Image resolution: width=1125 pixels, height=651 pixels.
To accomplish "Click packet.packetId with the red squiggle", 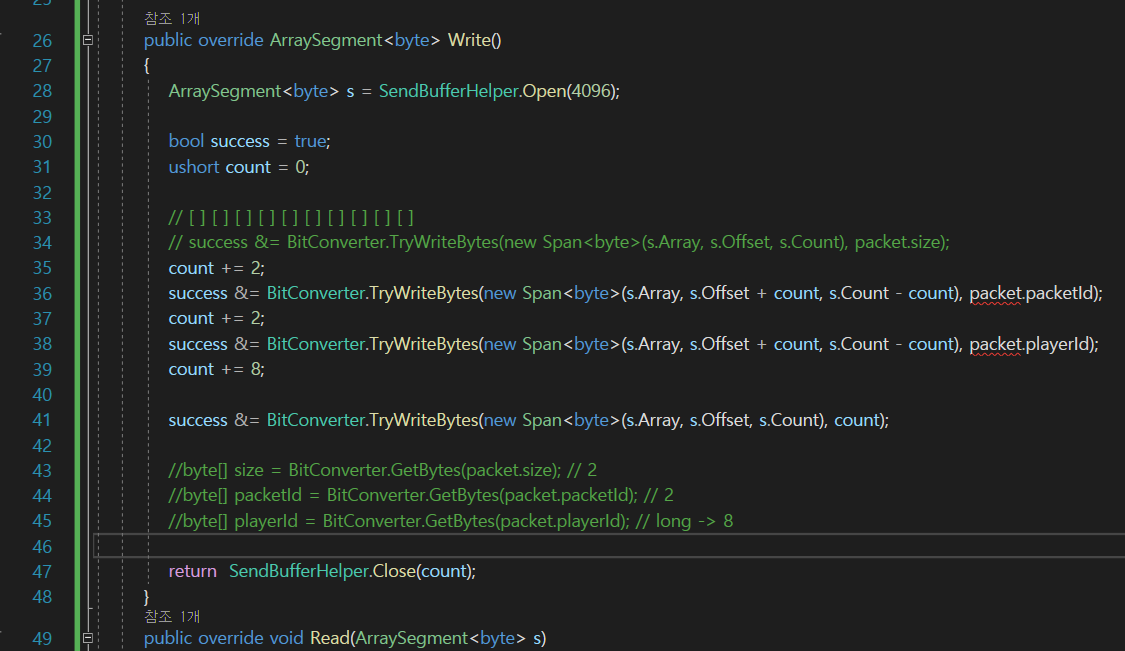I will pyautogui.click(x=1032, y=293).
